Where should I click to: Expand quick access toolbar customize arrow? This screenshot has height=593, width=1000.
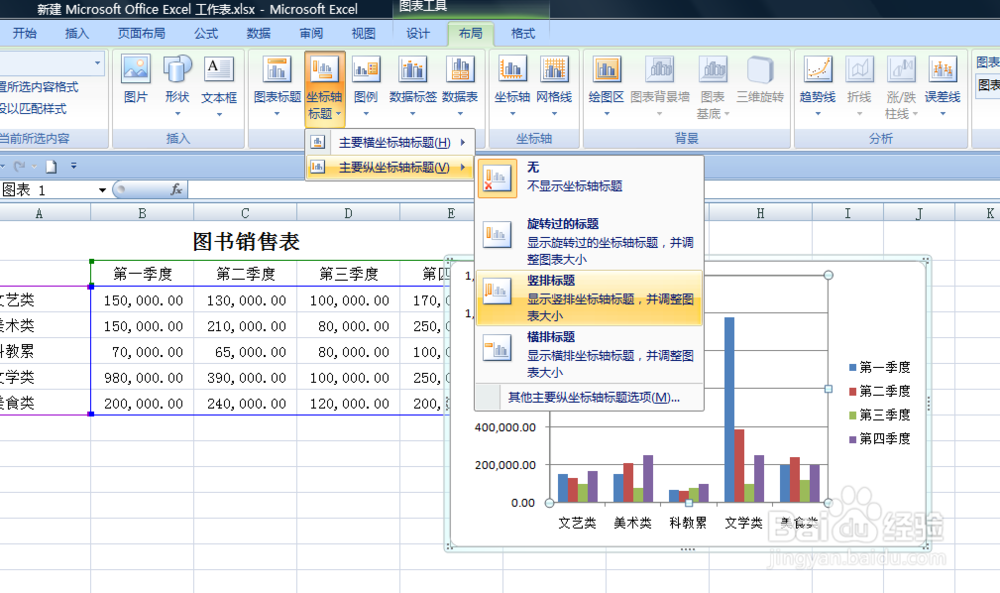point(73,166)
